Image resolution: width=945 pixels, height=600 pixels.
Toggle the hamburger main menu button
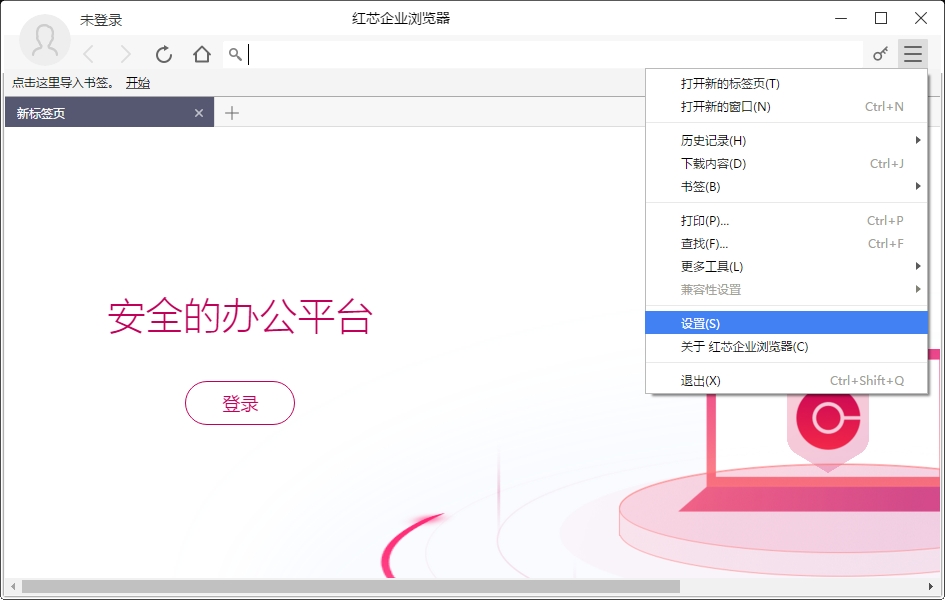click(912, 55)
